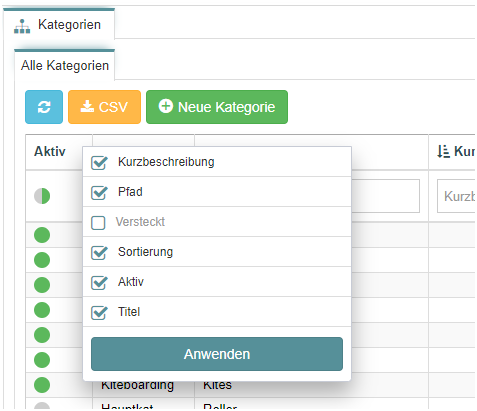Toggle the half-green Aktiv filter circle
The width and height of the screenshot is (477, 411).
click(x=42, y=196)
